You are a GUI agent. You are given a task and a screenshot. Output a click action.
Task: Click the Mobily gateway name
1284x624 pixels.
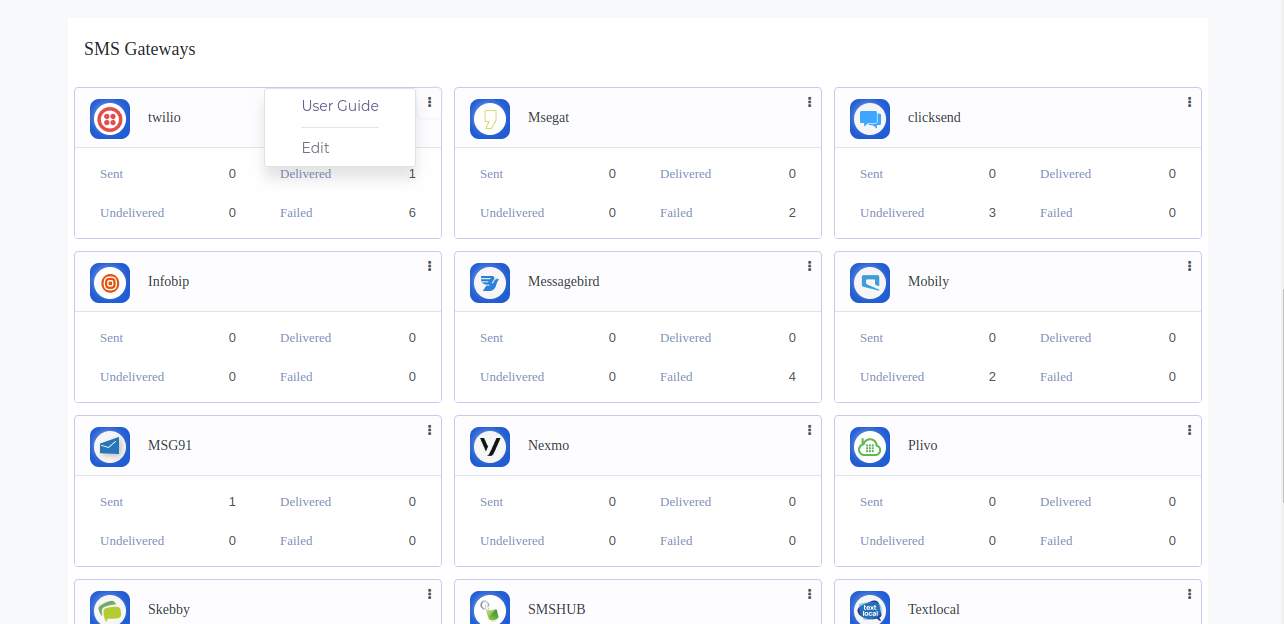(x=928, y=282)
